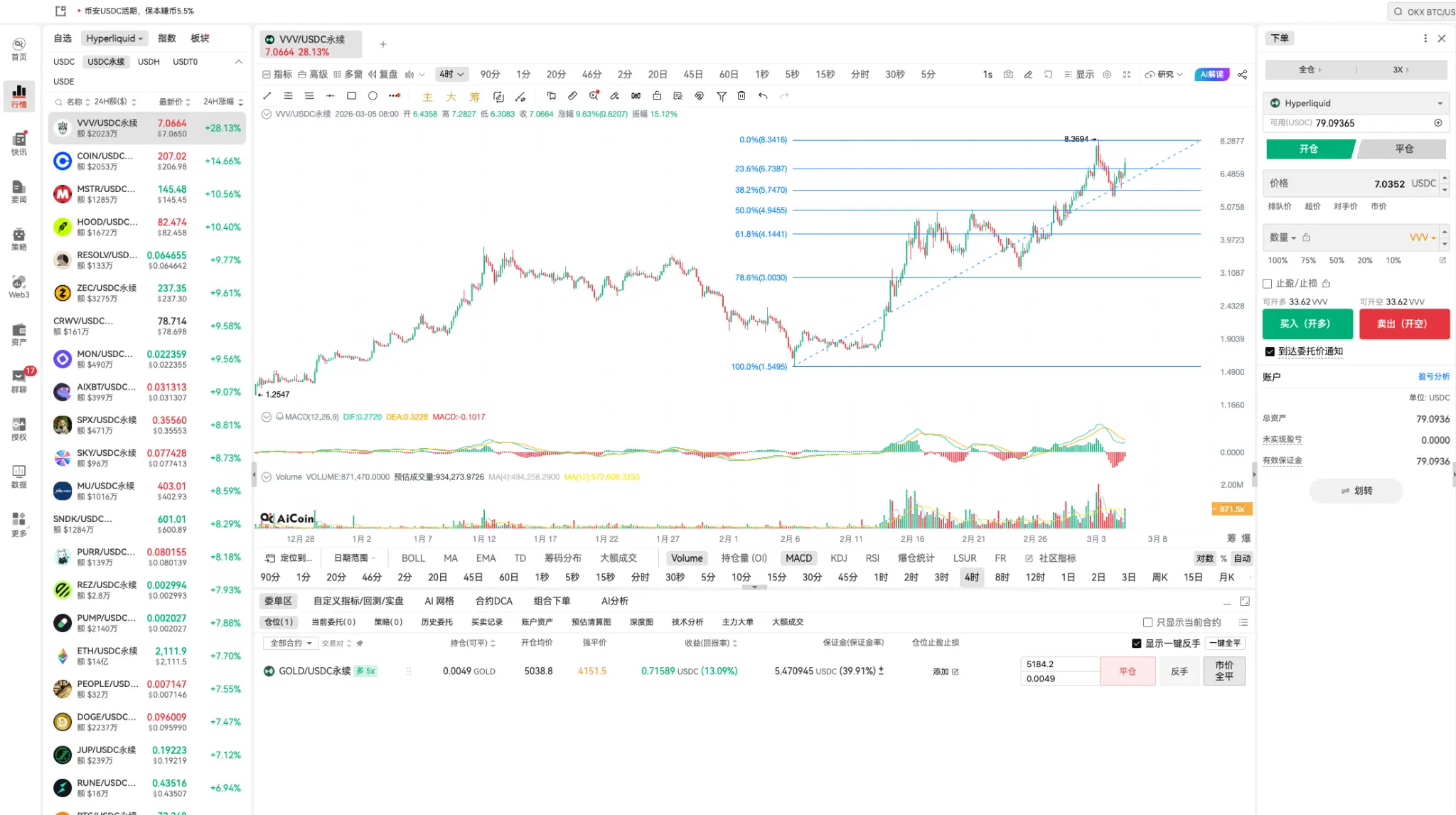The height and width of the screenshot is (815, 1456).
Task: Open the 历史委托 tab
Action: coord(437,622)
